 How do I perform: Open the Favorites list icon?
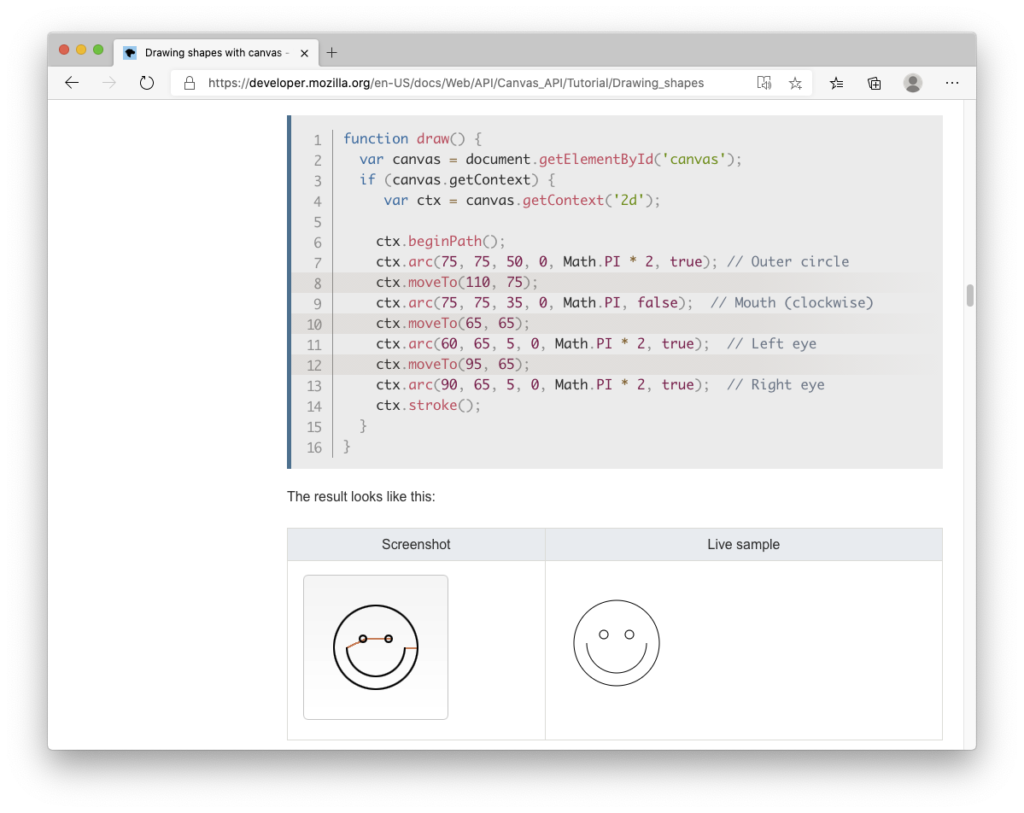pyautogui.click(x=836, y=83)
